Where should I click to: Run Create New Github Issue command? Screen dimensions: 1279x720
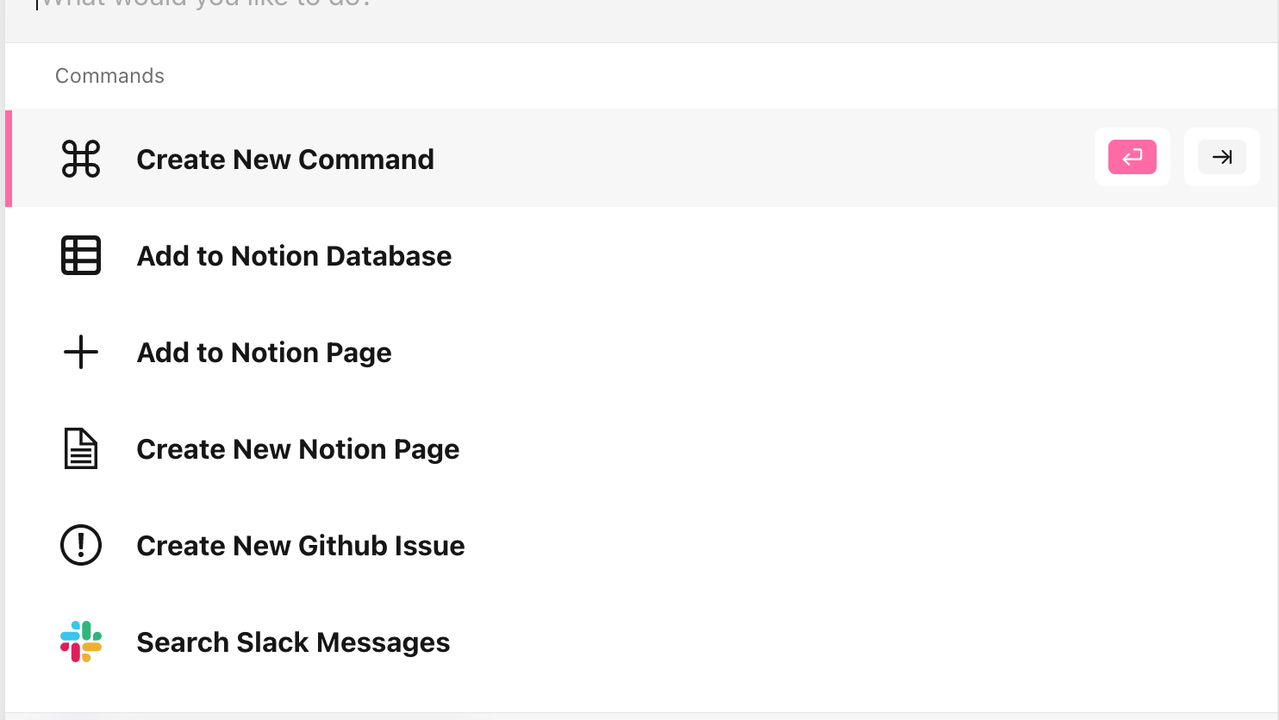[641, 546]
